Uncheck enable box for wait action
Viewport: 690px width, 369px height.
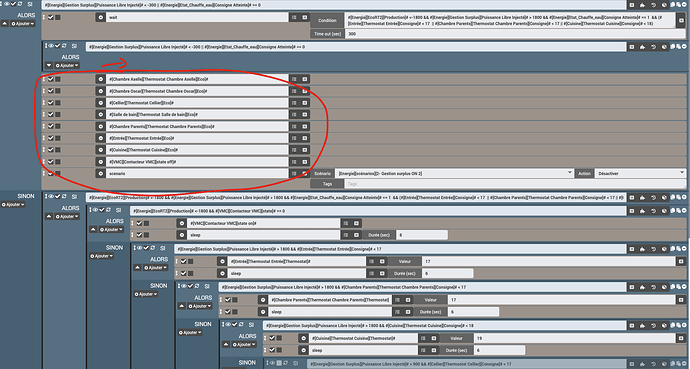(51, 18)
